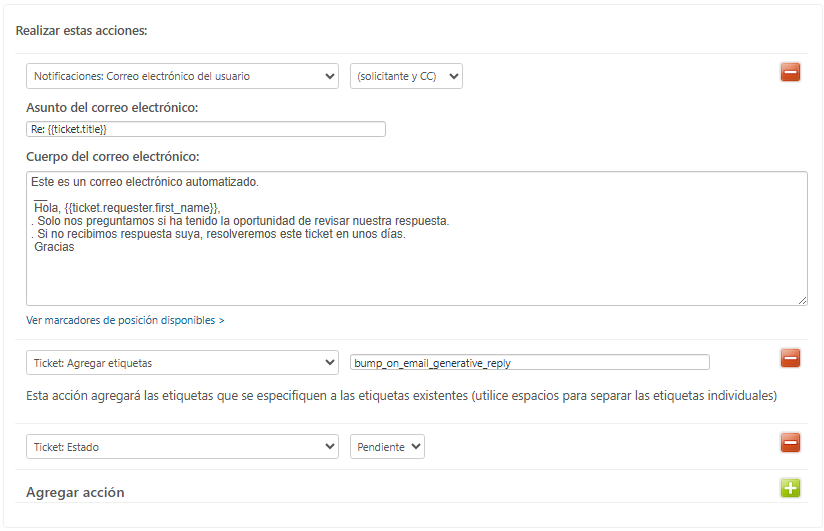The width and height of the screenshot is (824, 531).
Task: Delete the Agregar etiquetas action row
Action: [x=790, y=358]
